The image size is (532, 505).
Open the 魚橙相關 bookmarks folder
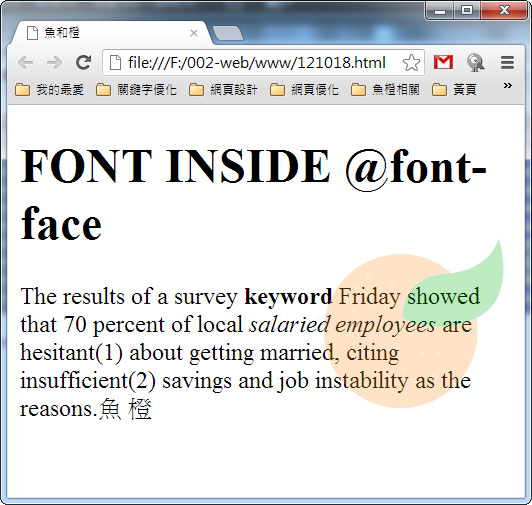(385, 90)
